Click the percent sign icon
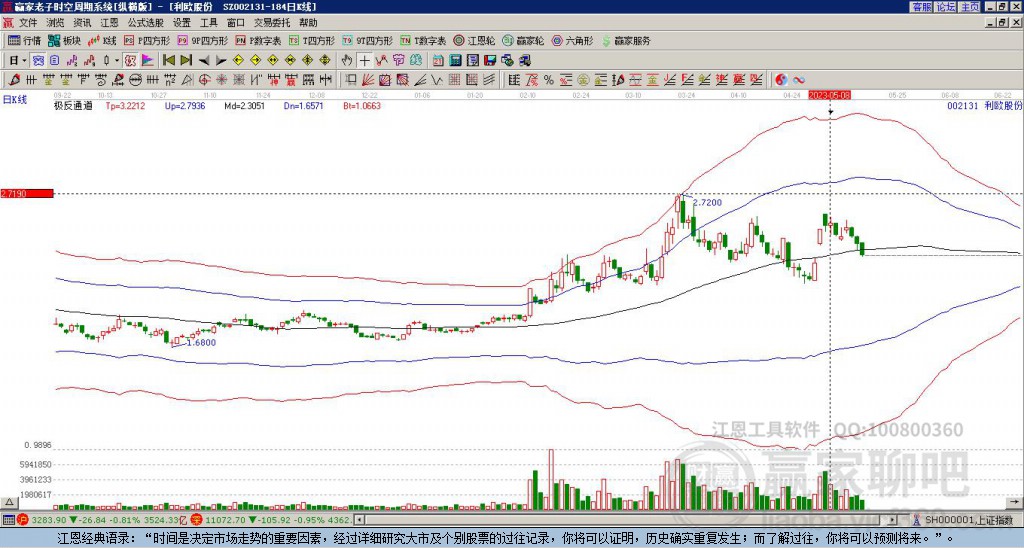The image size is (1024, 548). pyautogui.click(x=549, y=80)
